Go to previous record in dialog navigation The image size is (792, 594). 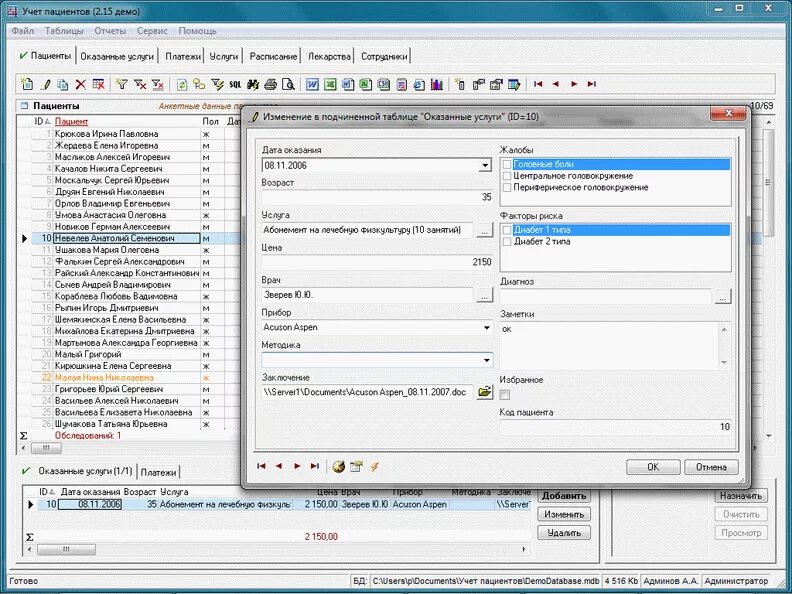[x=279, y=466]
